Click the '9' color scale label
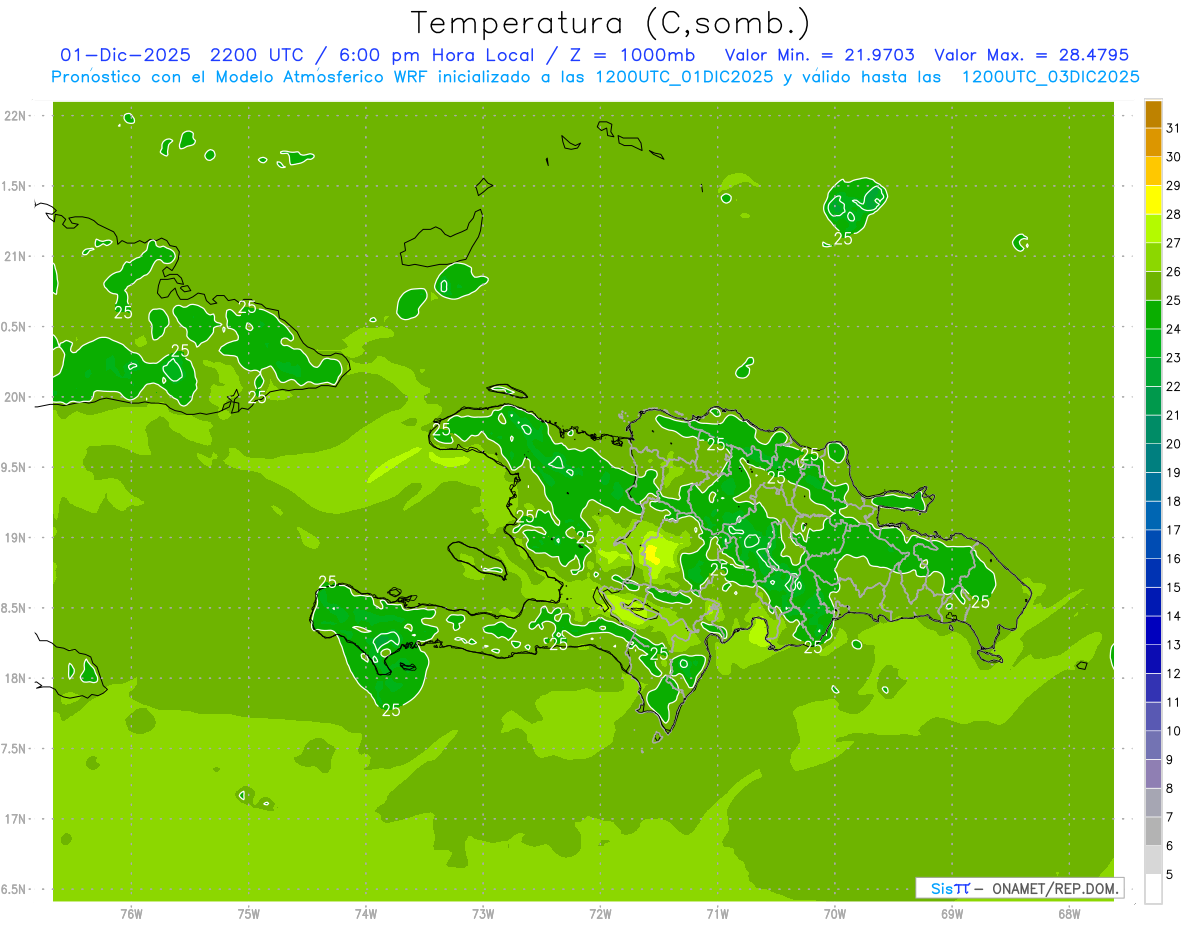1200x927 pixels. [1170, 760]
